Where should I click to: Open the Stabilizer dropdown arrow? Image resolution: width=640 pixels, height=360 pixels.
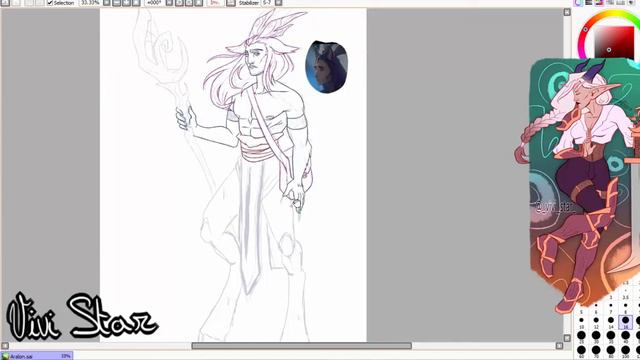[278, 2]
